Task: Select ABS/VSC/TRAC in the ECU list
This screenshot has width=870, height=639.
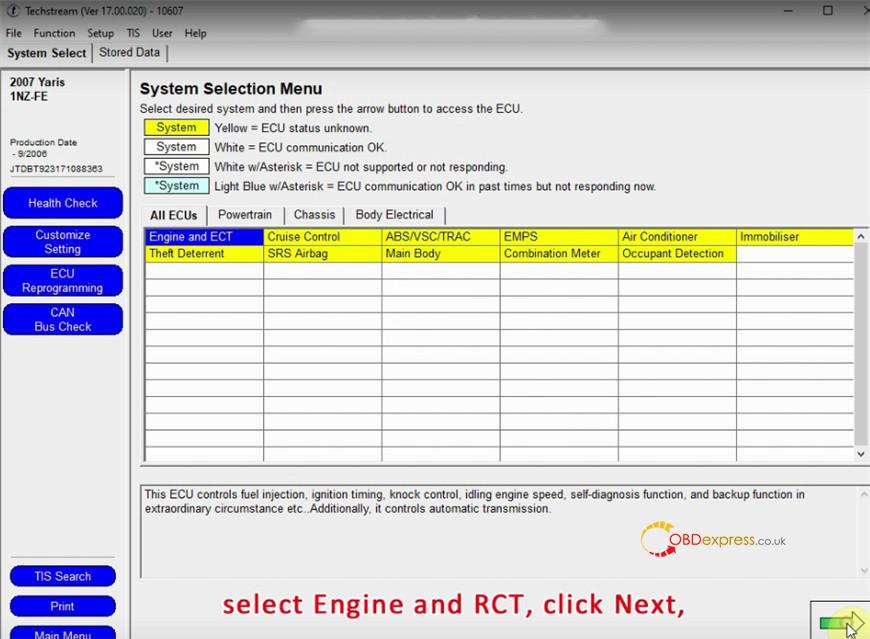Action: click(427, 237)
